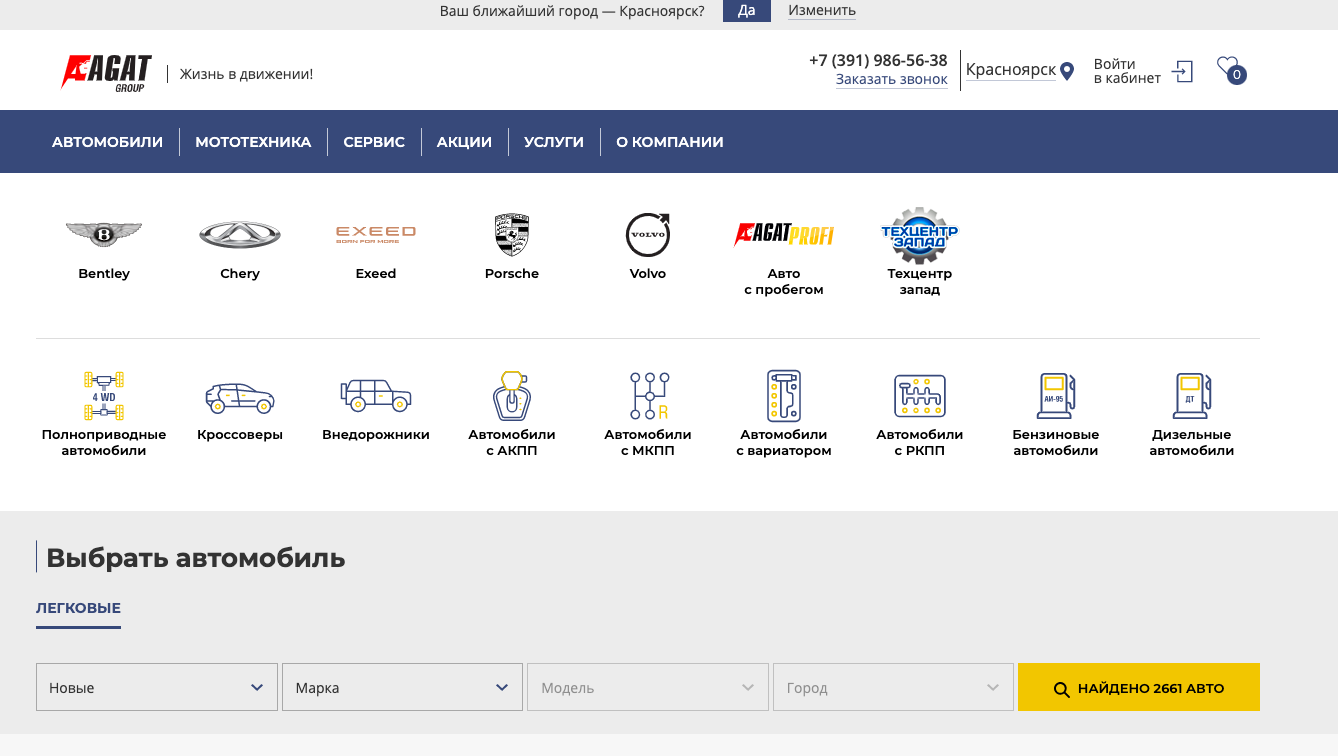Click the Exeed text label
The width and height of the screenshot is (1338, 756).
376,273
